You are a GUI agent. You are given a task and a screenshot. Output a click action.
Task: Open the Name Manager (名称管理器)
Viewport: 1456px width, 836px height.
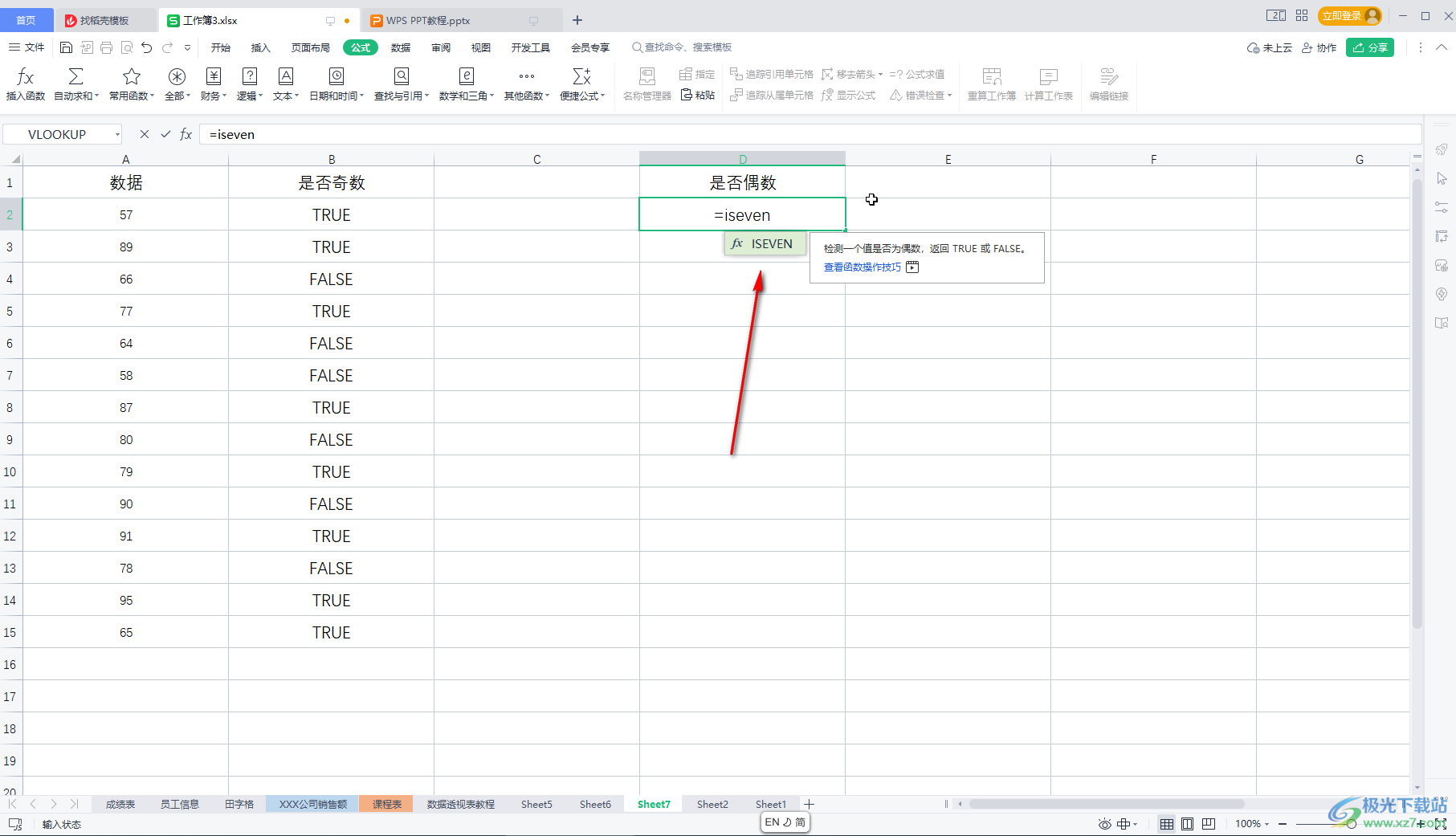(x=647, y=84)
